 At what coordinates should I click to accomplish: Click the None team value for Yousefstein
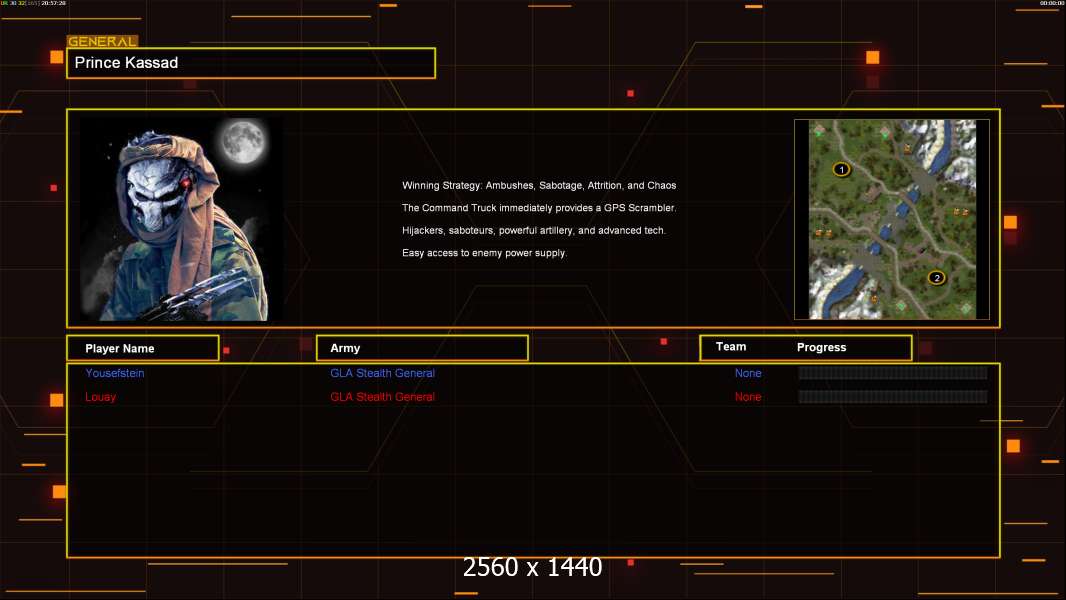748,373
